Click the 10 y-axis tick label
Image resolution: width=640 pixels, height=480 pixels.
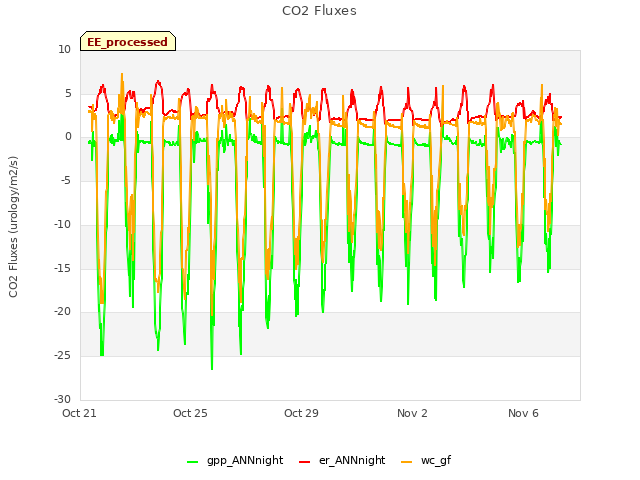[x=64, y=50]
